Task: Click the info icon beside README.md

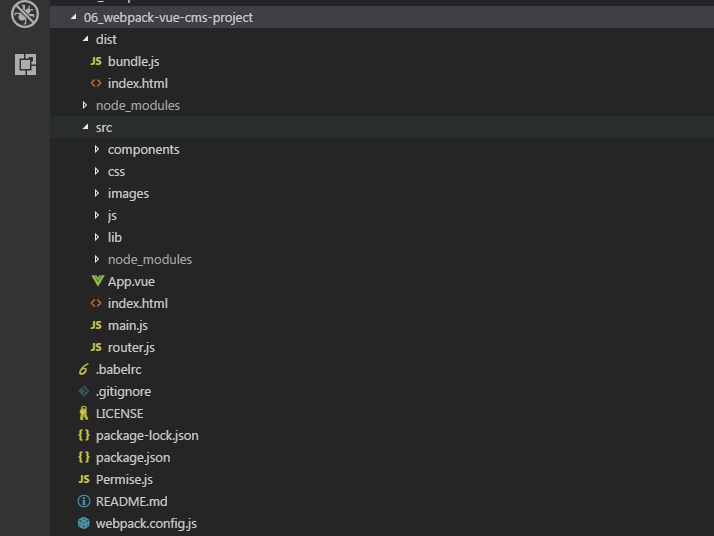Action: click(x=84, y=501)
